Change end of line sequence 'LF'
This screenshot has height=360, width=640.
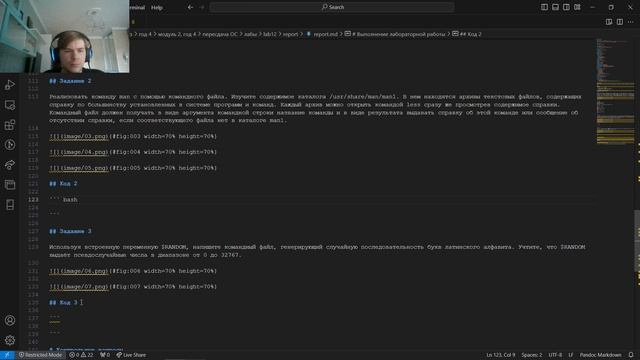pyautogui.click(x=571, y=355)
